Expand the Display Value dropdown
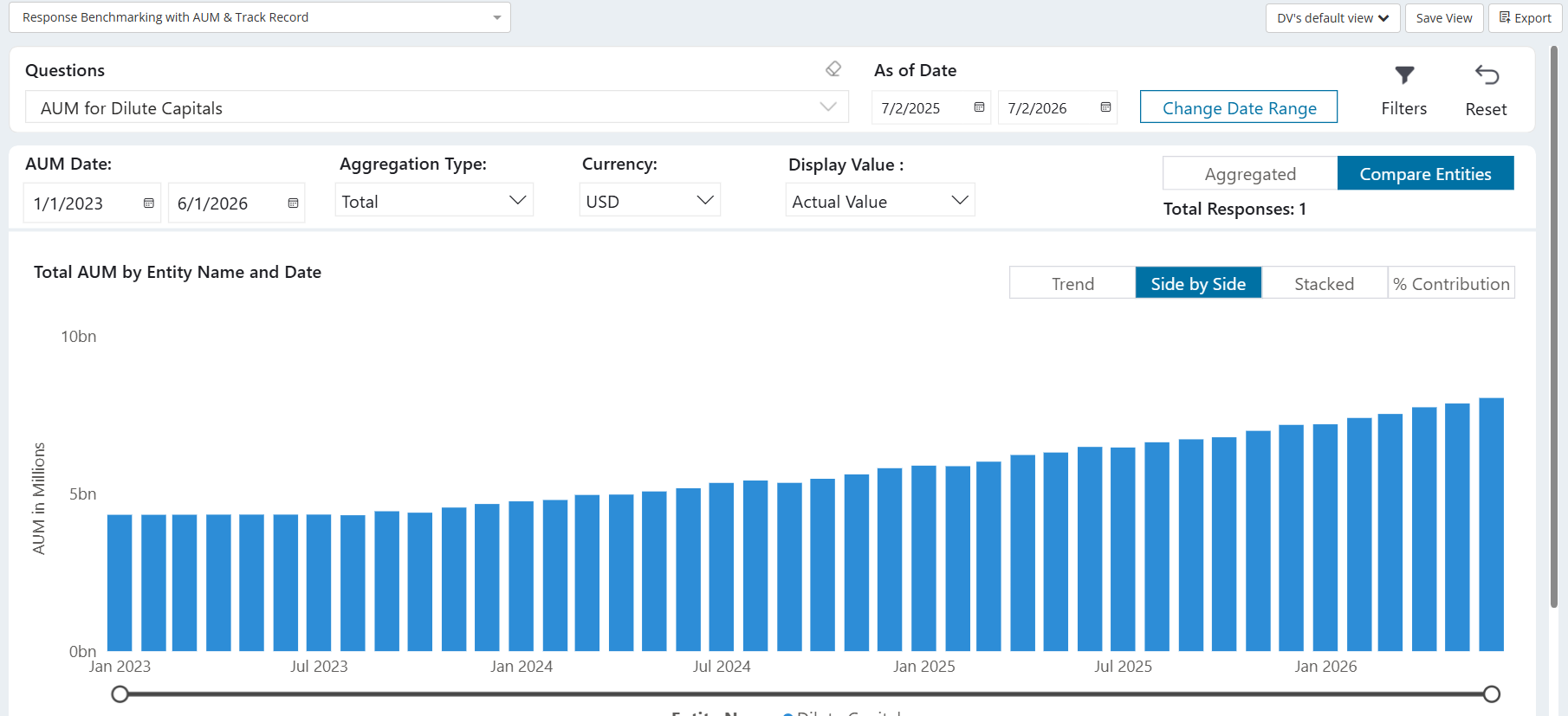The image size is (1568, 716). tap(880, 201)
